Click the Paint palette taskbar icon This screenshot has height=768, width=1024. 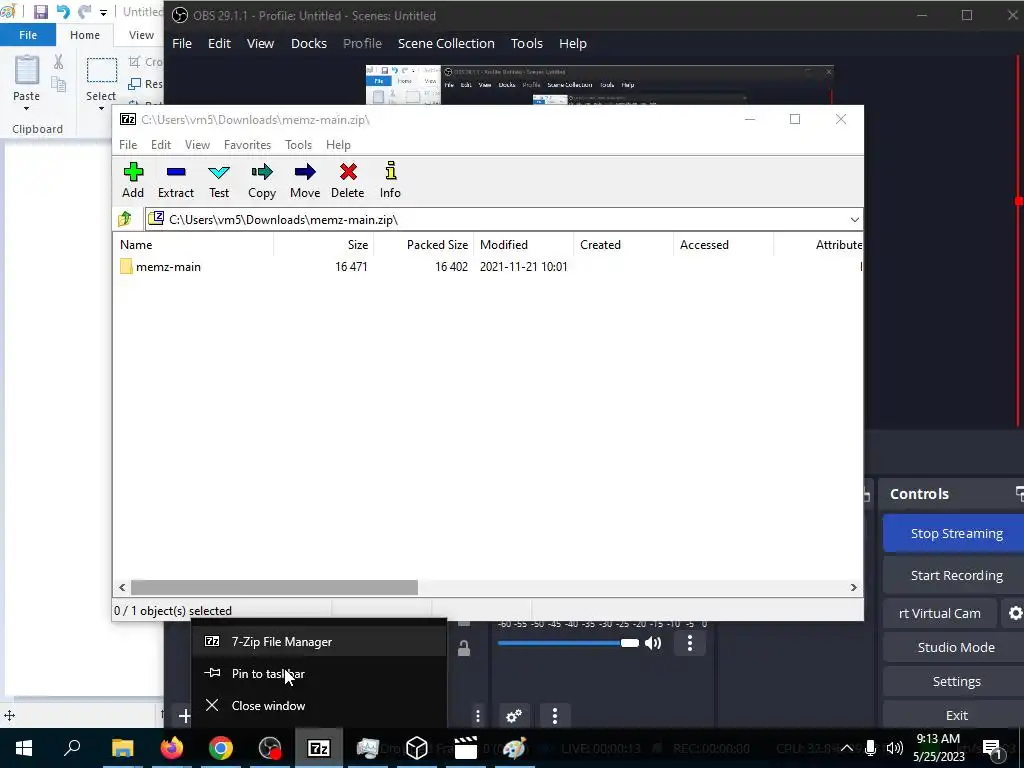click(515, 748)
